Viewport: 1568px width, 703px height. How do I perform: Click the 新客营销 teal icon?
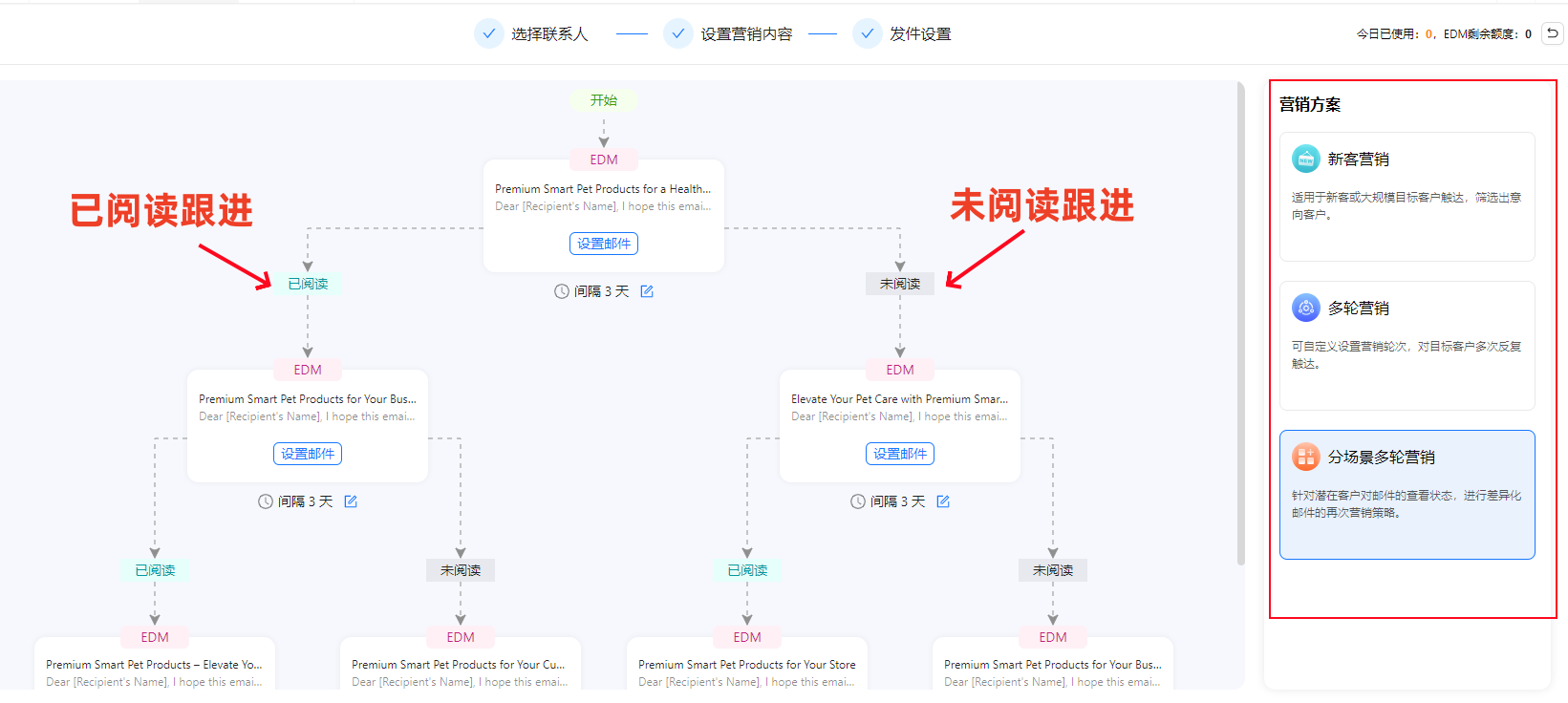[1305, 160]
